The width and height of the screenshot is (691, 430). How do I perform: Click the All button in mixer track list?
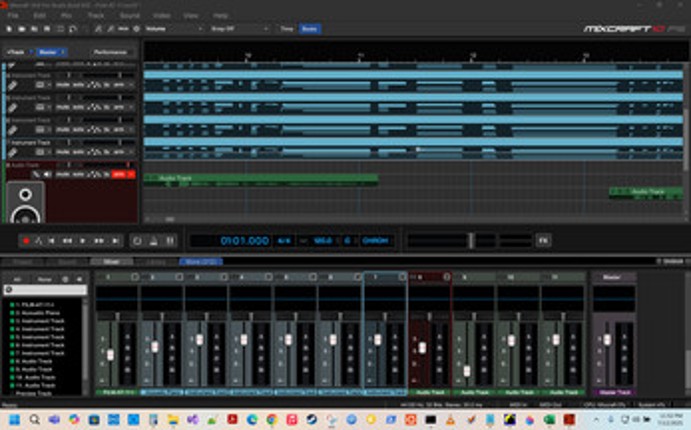[x=17, y=278]
